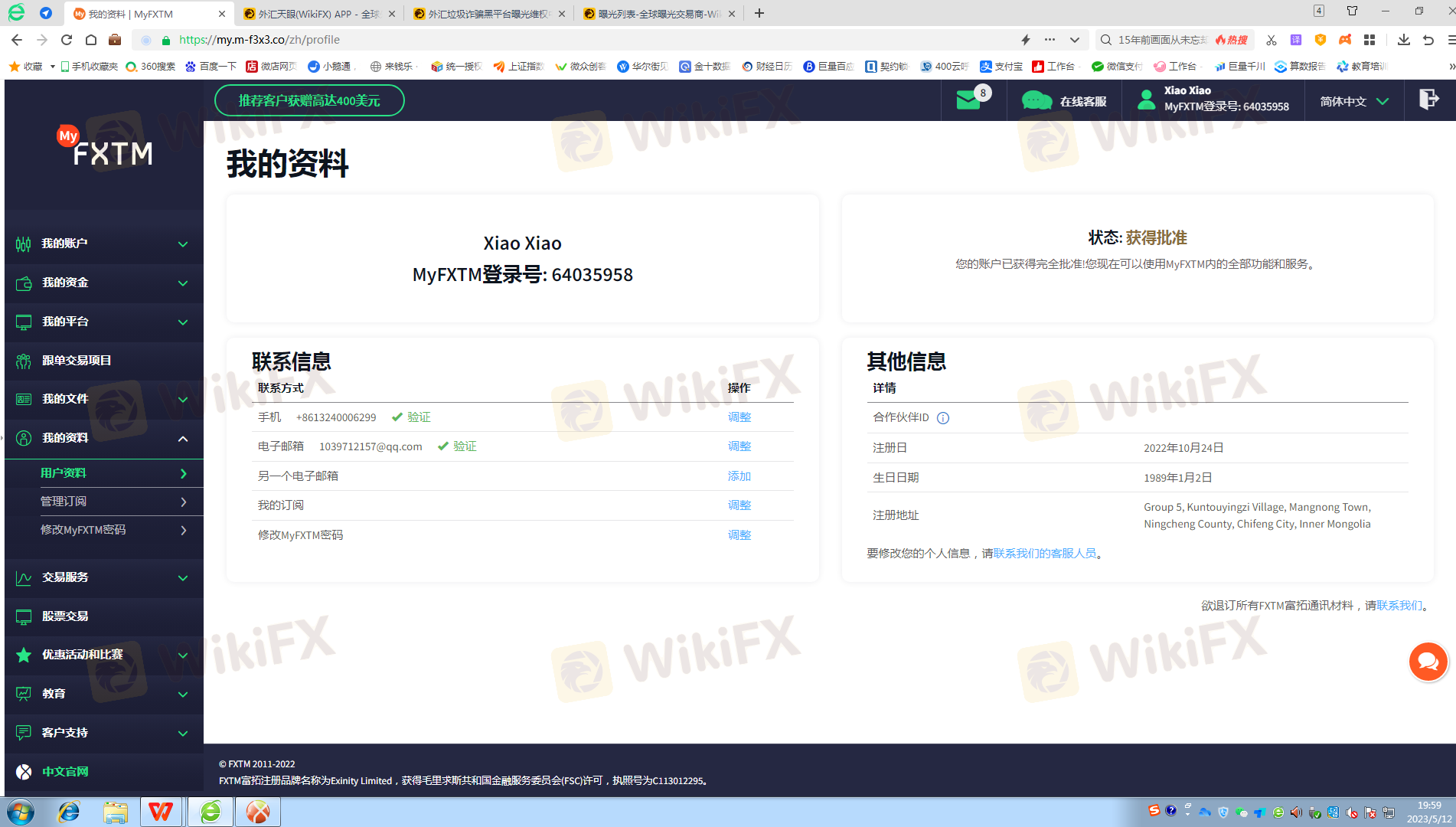Switch to the 曝光列表 browser tab

coord(658,14)
